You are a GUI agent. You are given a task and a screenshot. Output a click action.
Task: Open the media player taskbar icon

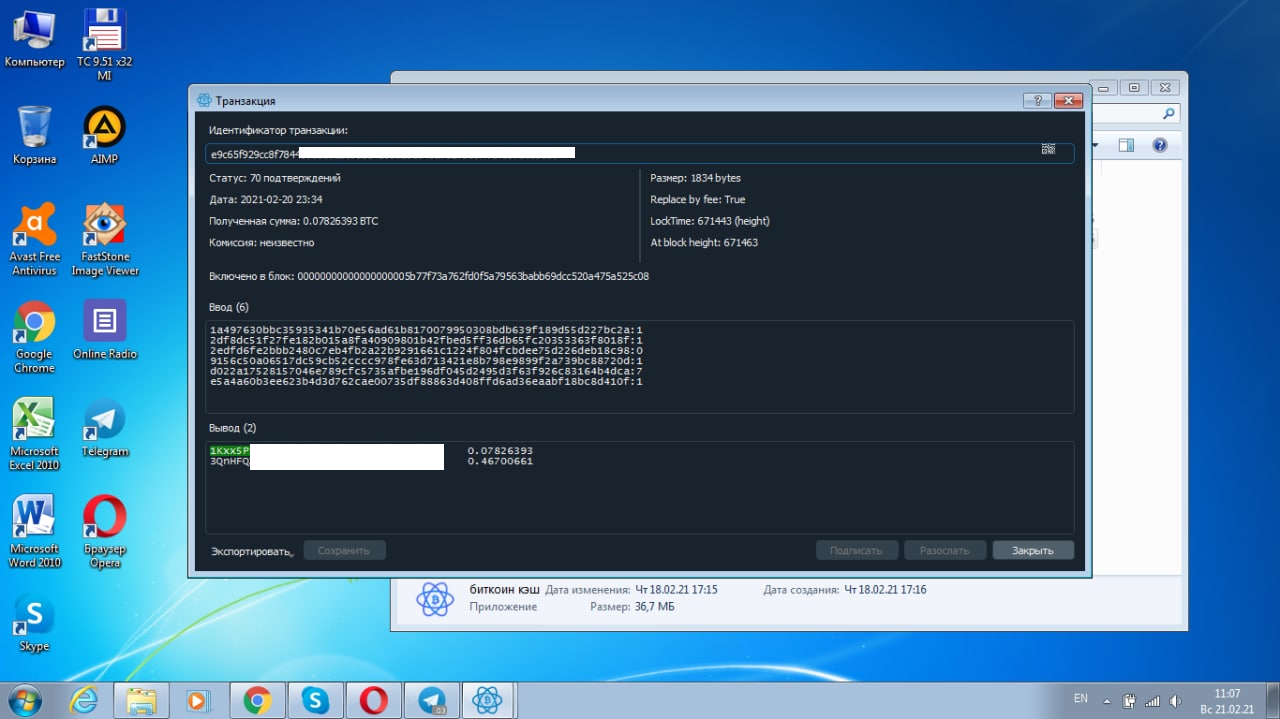click(x=199, y=700)
